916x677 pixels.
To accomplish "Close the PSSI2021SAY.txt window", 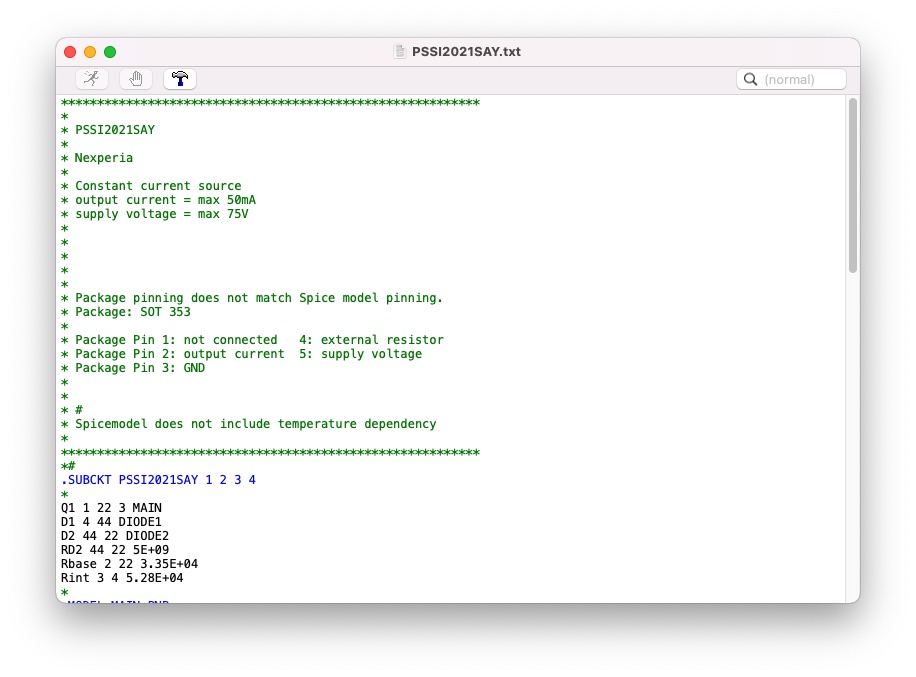I will 70,52.
